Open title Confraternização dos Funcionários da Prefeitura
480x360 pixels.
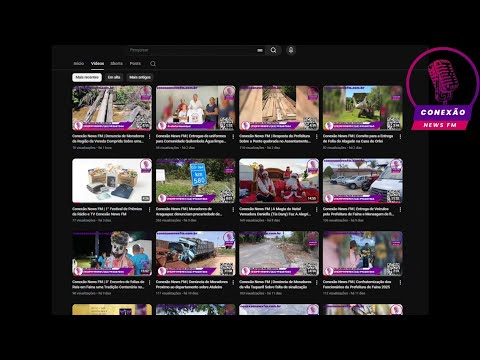coord(357,284)
